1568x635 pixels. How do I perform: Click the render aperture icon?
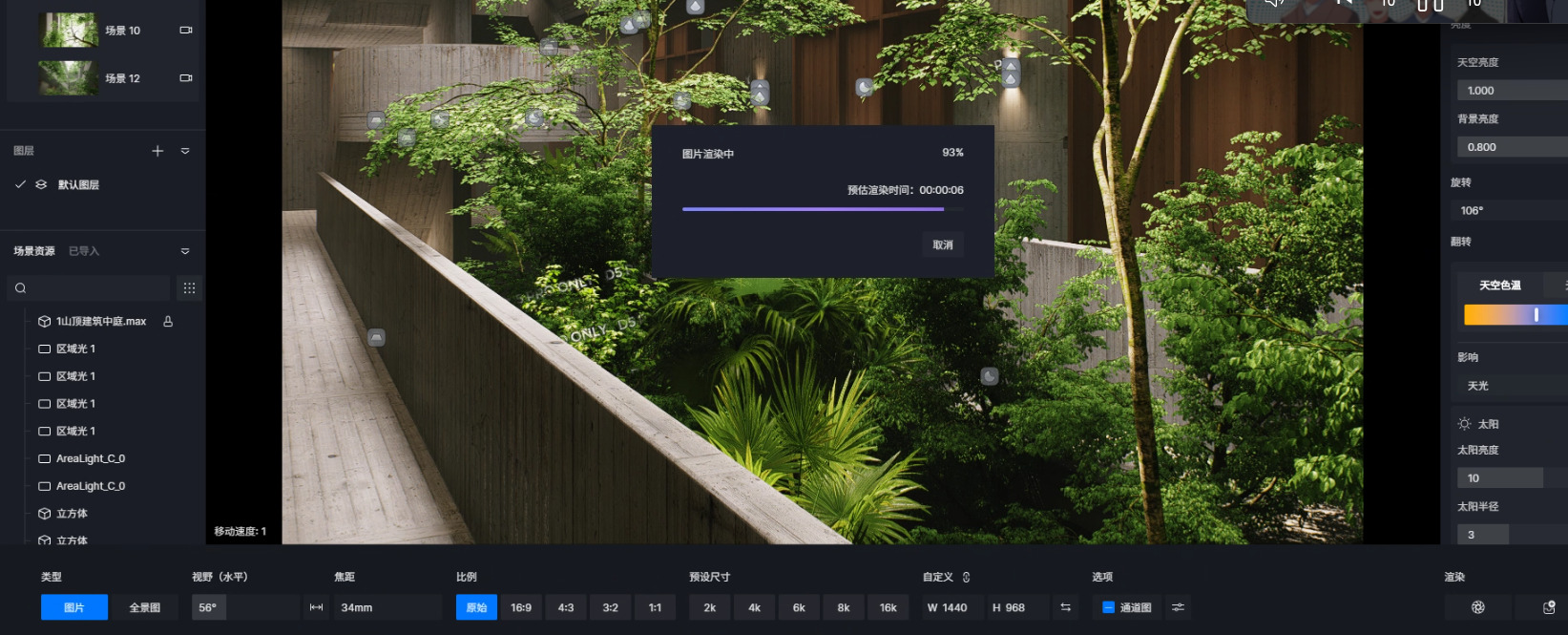click(x=1477, y=607)
